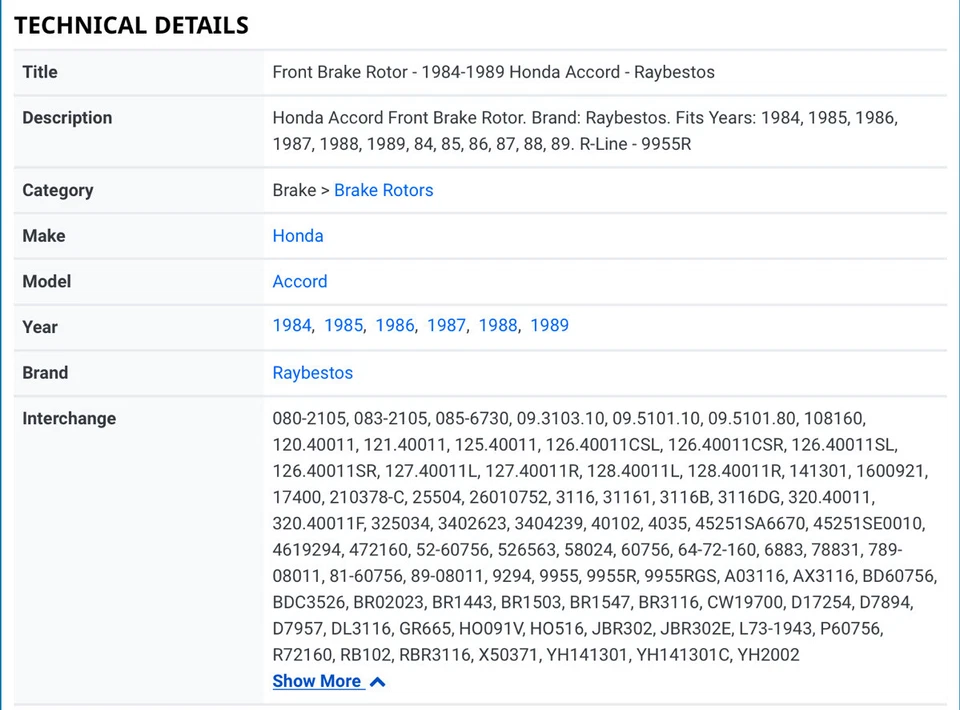The height and width of the screenshot is (710, 960).
Task: Open the Raybestos brand link
Action: coord(313,373)
